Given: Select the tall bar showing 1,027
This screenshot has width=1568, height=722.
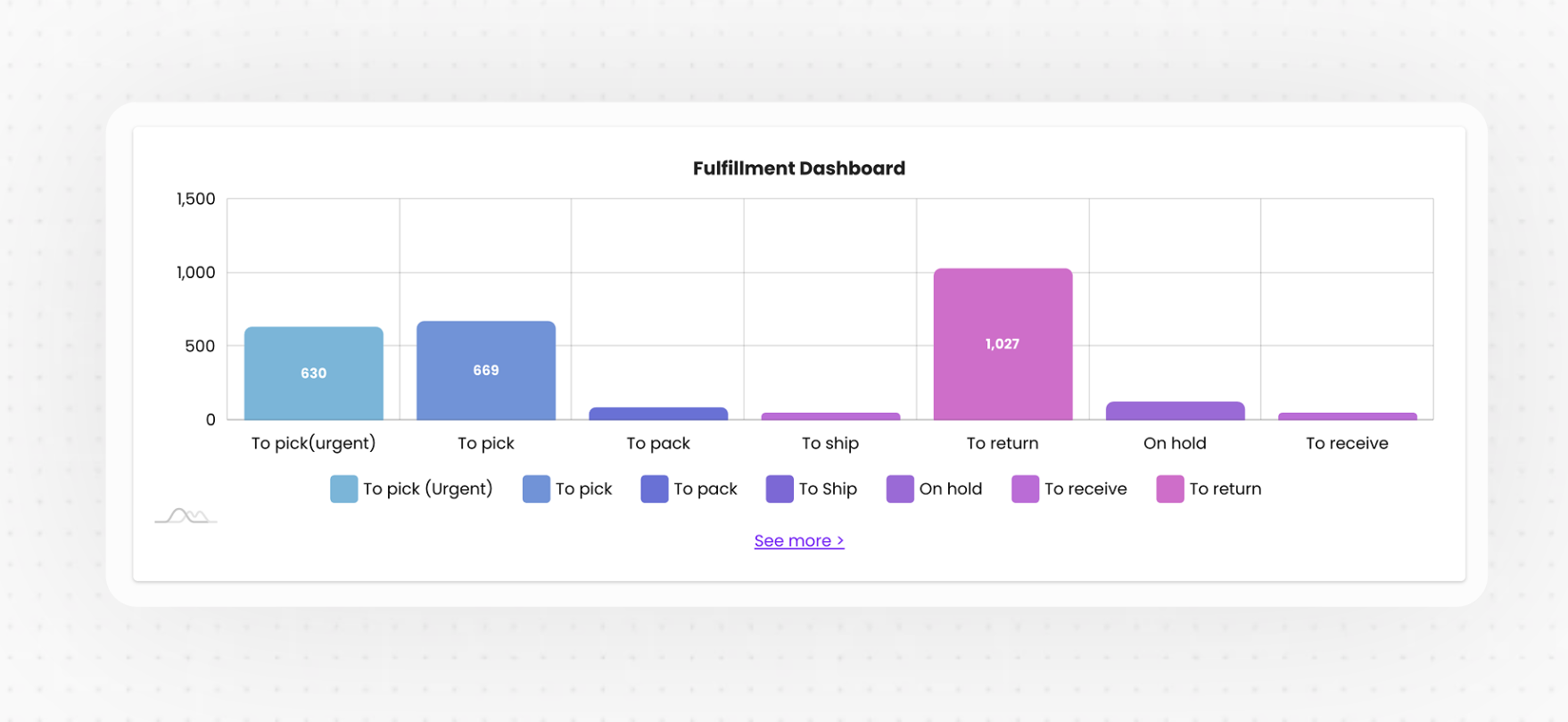Looking at the screenshot, I should (x=1003, y=344).
